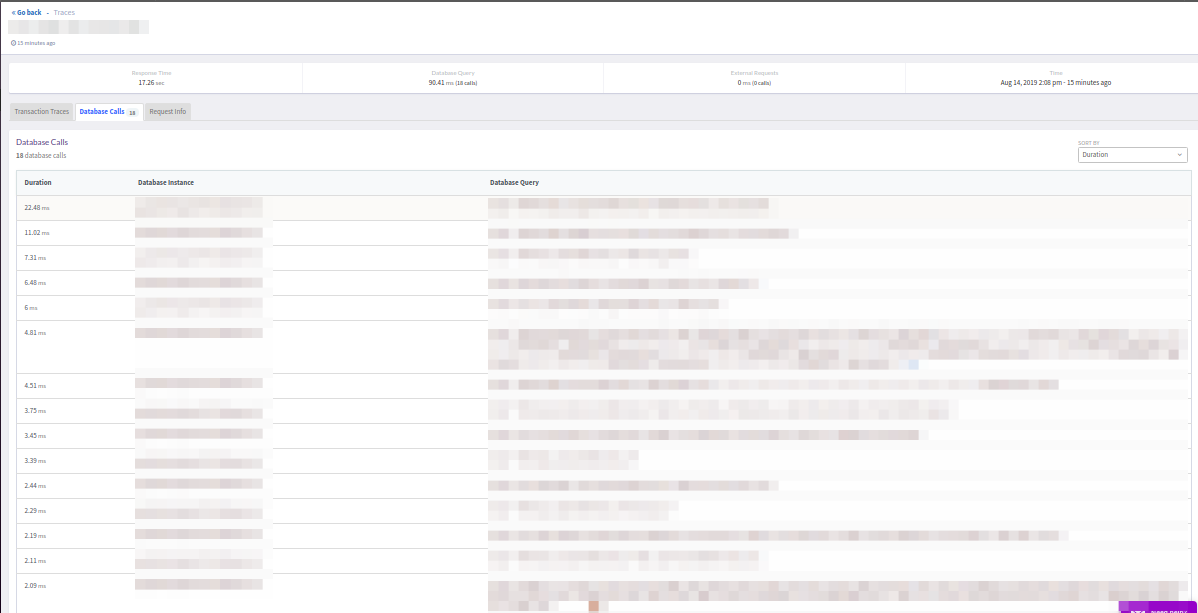
Task: Open the Request Info tab
Action: (x=166, y=111)
